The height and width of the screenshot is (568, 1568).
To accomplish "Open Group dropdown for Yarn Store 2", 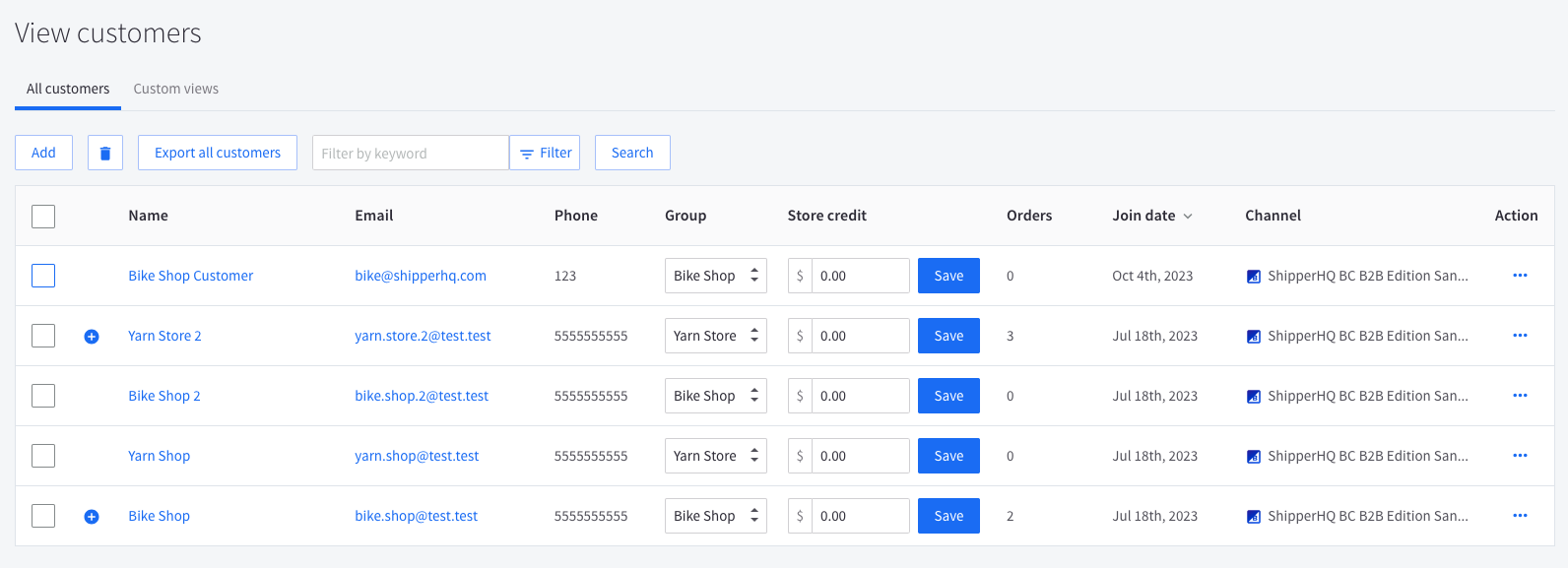I will pyautogui.click(x=715, y=336).
